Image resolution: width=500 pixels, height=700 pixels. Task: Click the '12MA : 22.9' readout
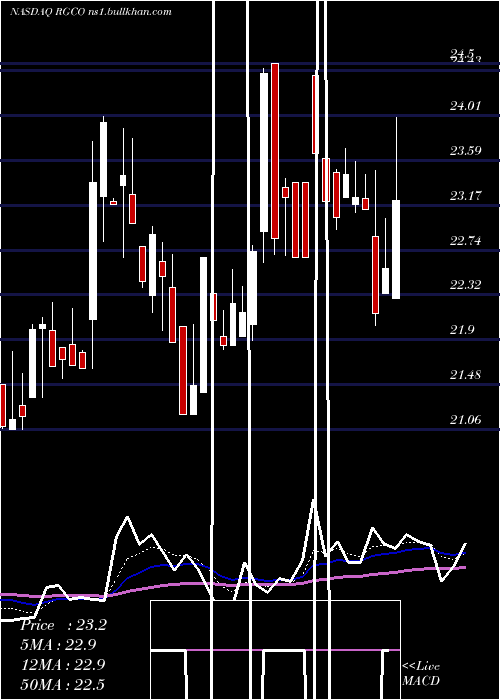pos(63,665)
